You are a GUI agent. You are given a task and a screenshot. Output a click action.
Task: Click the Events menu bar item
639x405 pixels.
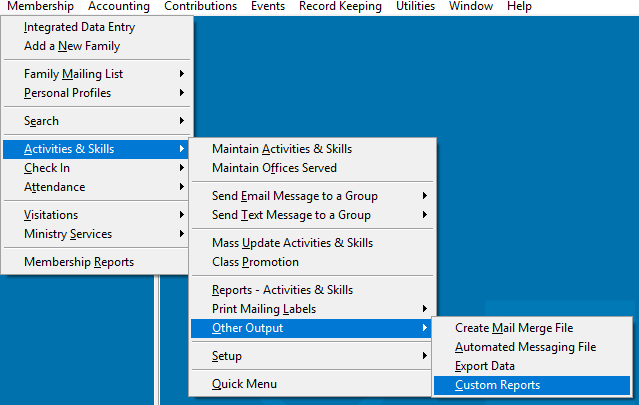coord(267,7)
